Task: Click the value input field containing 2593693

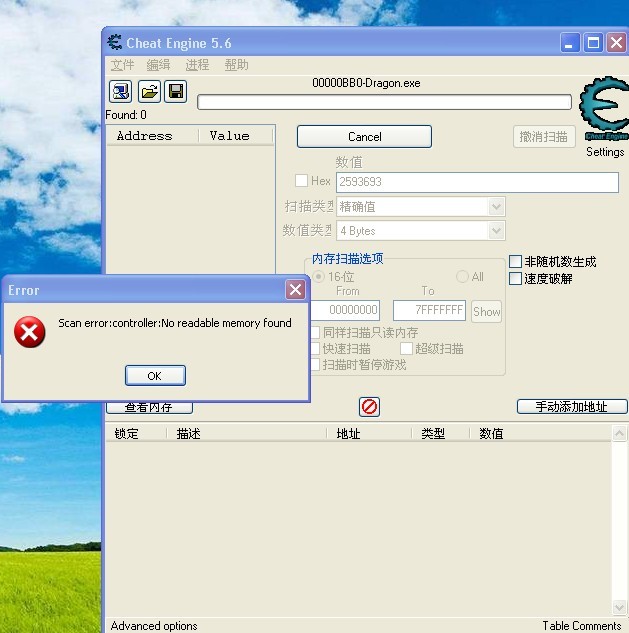Action: tap(477, 182)
